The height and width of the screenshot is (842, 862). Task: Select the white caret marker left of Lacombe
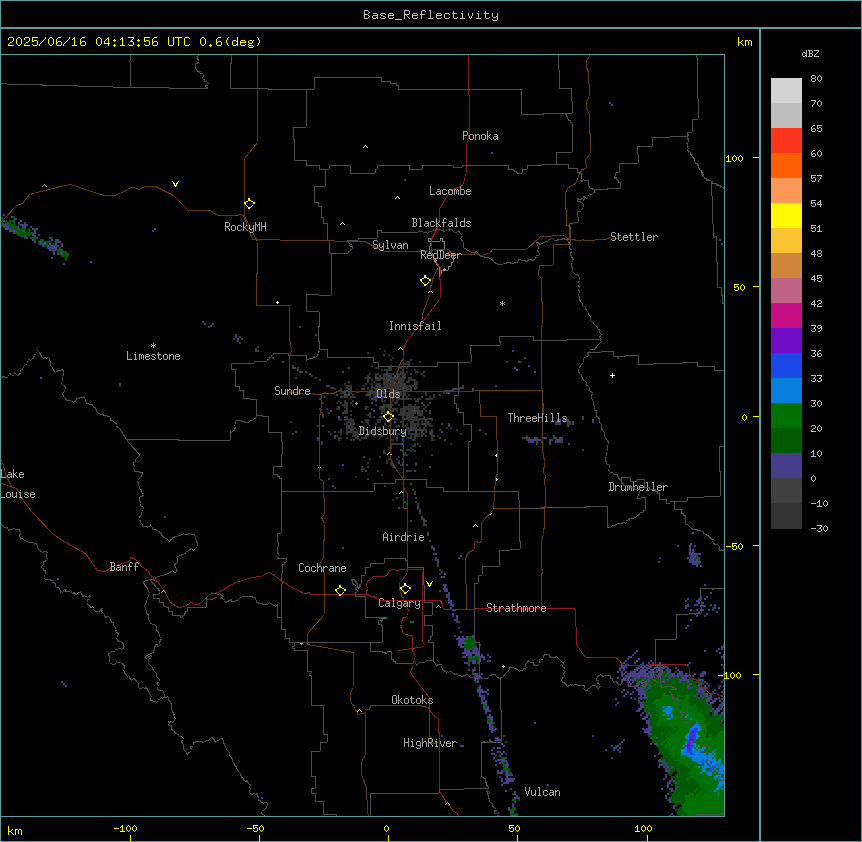tap(397, 198)
